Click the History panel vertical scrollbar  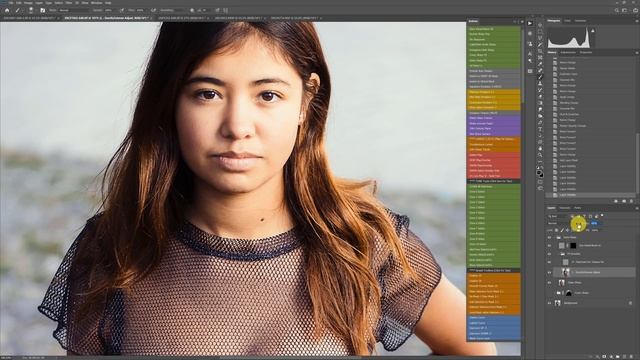point(637,163)
